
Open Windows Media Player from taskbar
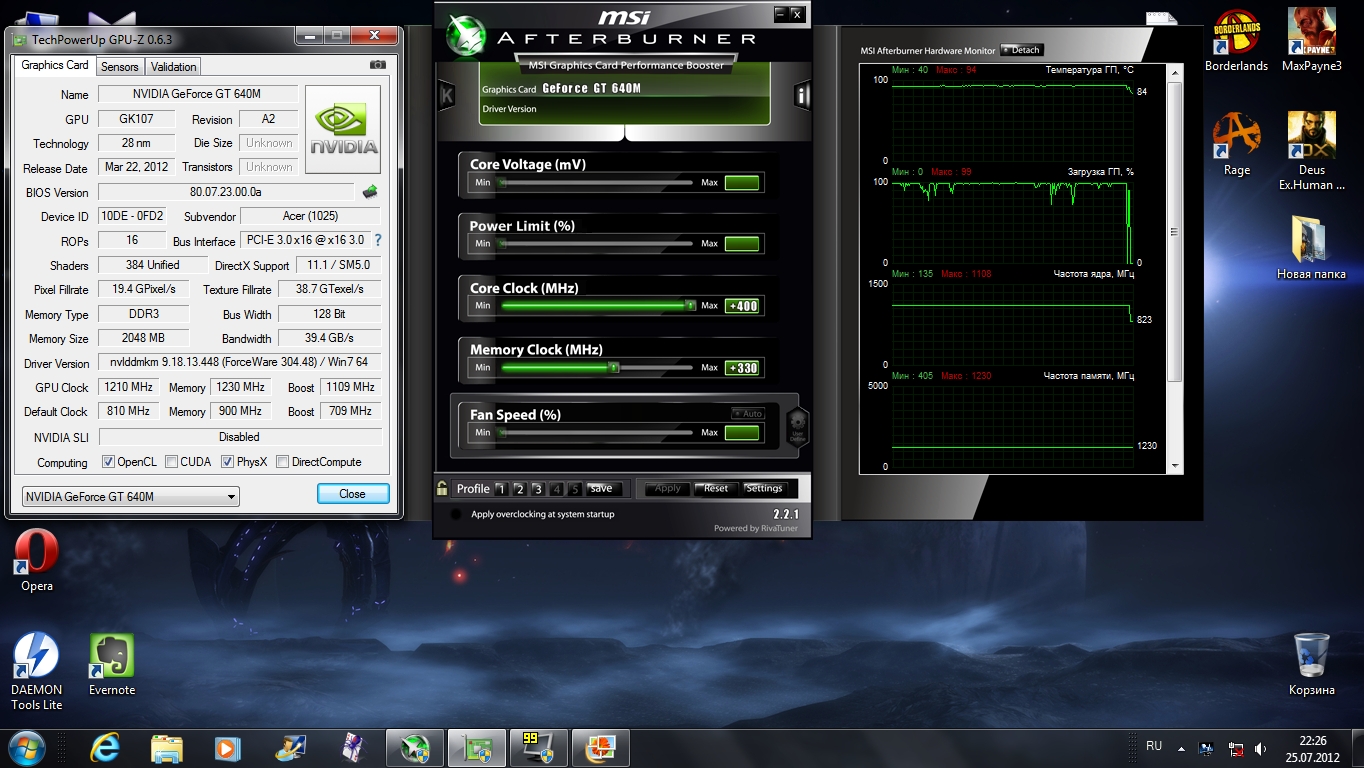[x=228, y=748]
